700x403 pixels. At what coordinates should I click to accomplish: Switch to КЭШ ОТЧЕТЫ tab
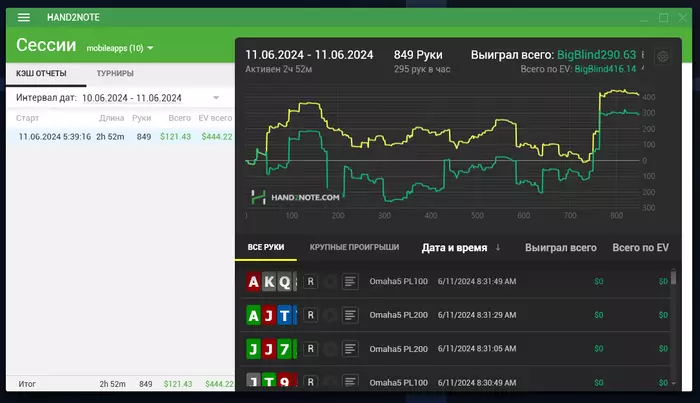point(41,73)
